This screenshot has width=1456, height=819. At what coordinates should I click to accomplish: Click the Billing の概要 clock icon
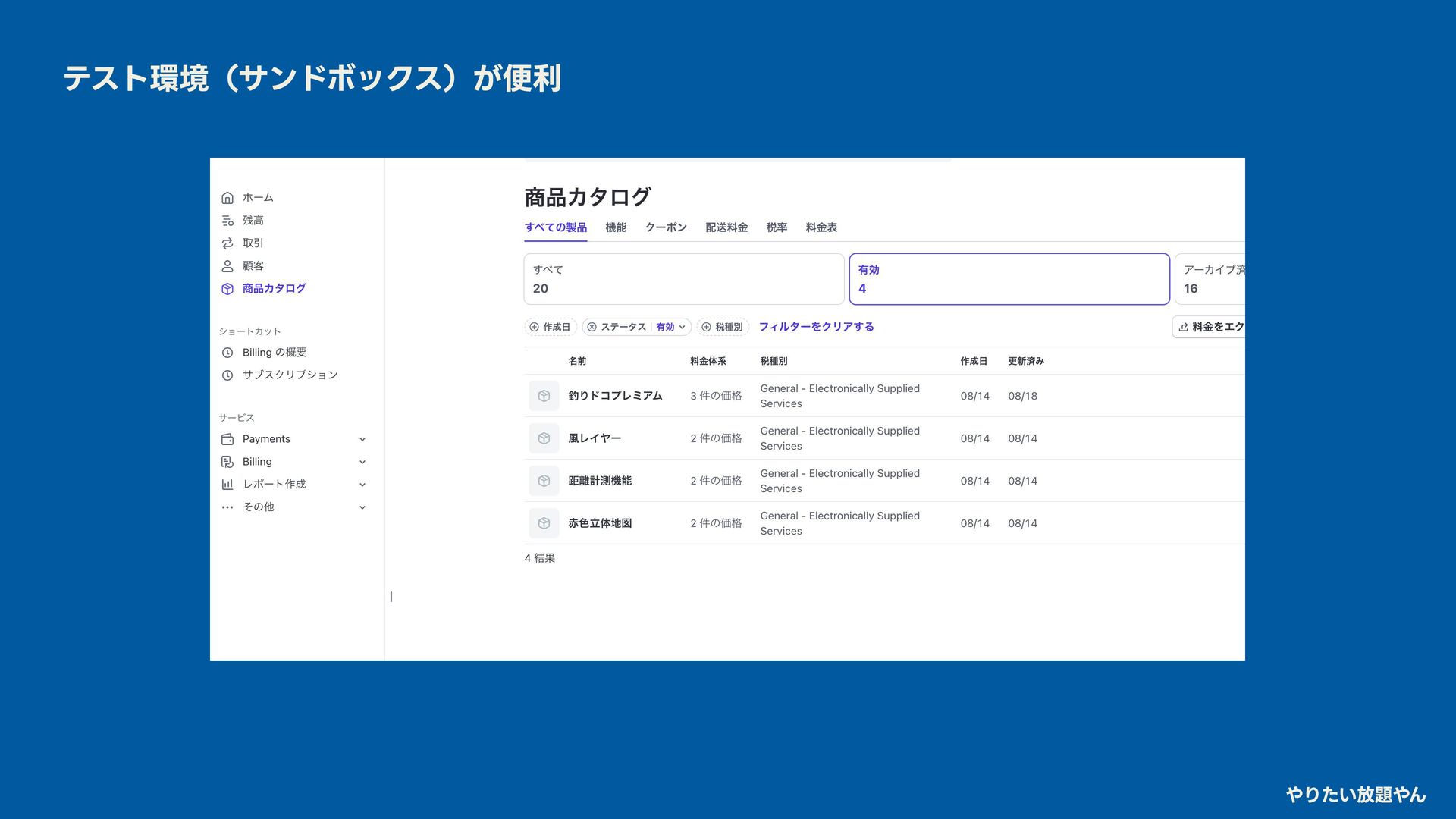(227, 353)
